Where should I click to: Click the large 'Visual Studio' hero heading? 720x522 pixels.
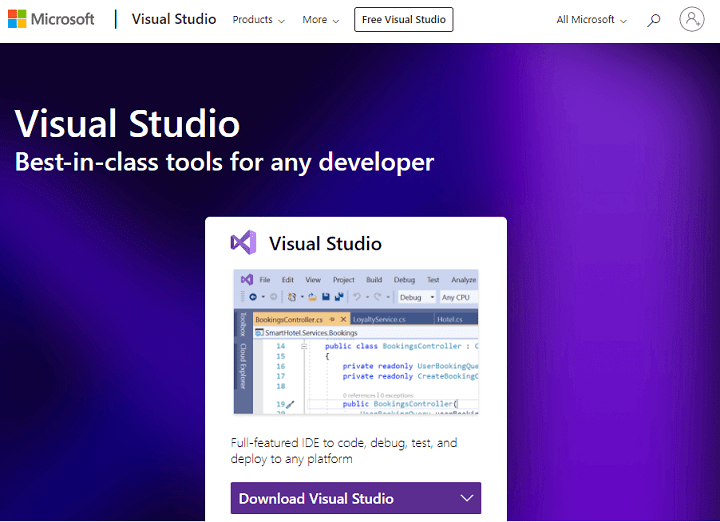point(127,123)
